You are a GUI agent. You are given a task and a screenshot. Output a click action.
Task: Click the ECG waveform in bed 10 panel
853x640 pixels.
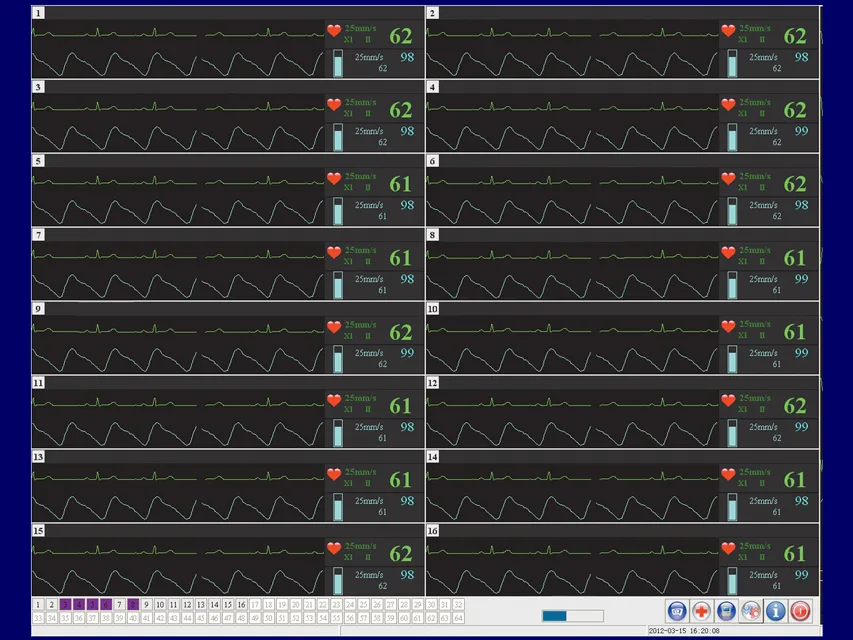click(x=572, y=329)
